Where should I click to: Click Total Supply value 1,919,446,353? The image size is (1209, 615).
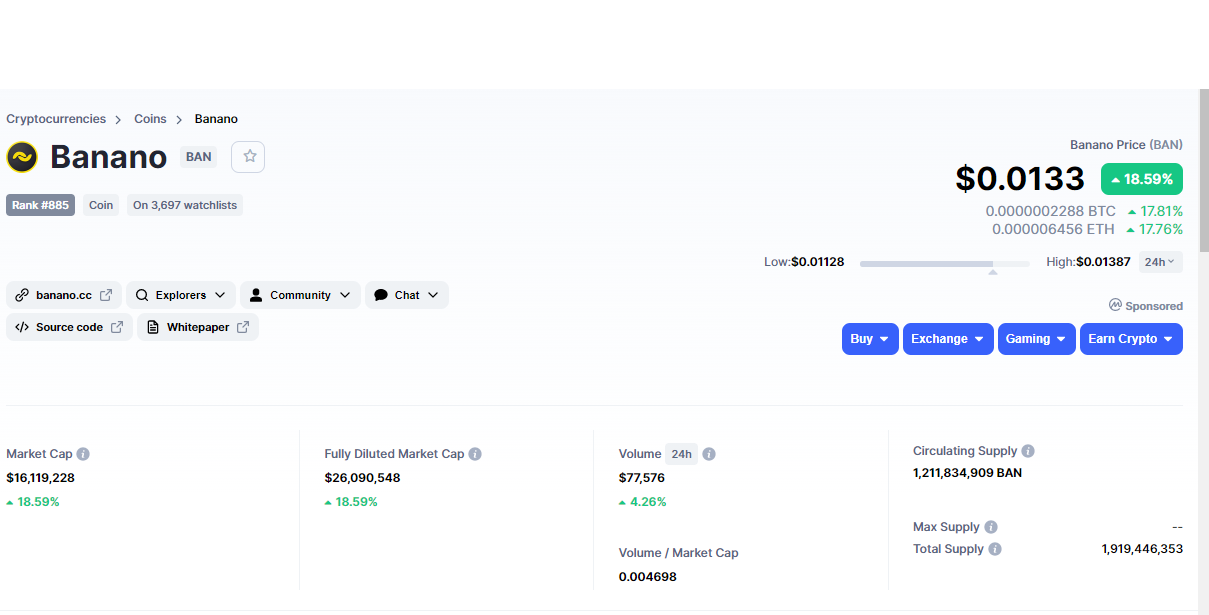click(x=1142, y=549)
